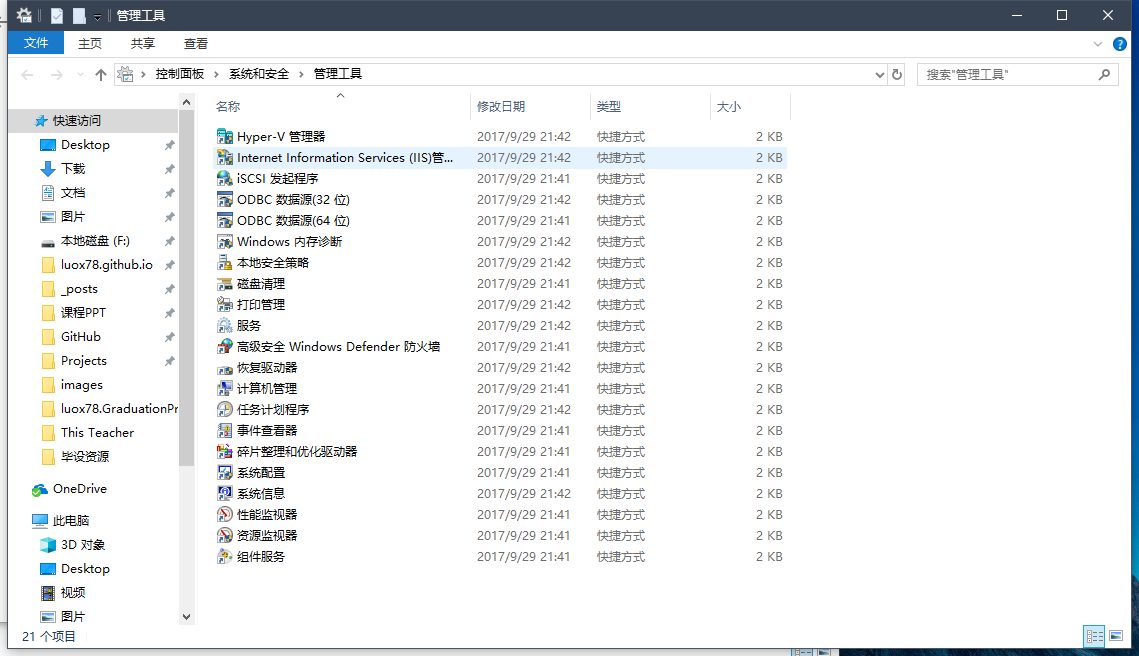Click the 磁盘清理 icon
1139x656 pixels.
point(224,284)
